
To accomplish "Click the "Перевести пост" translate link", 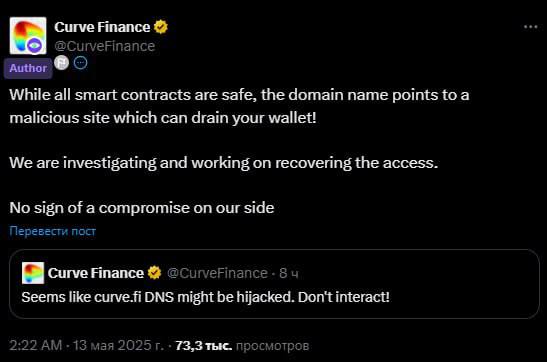I will [53, 231].
